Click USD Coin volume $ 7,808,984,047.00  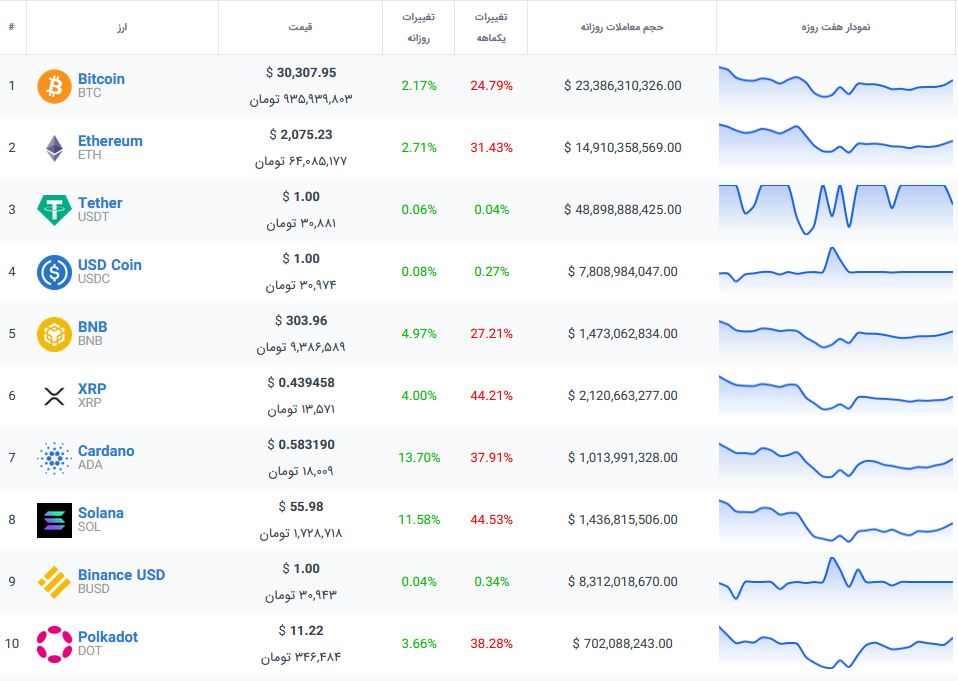pos(623,272)
